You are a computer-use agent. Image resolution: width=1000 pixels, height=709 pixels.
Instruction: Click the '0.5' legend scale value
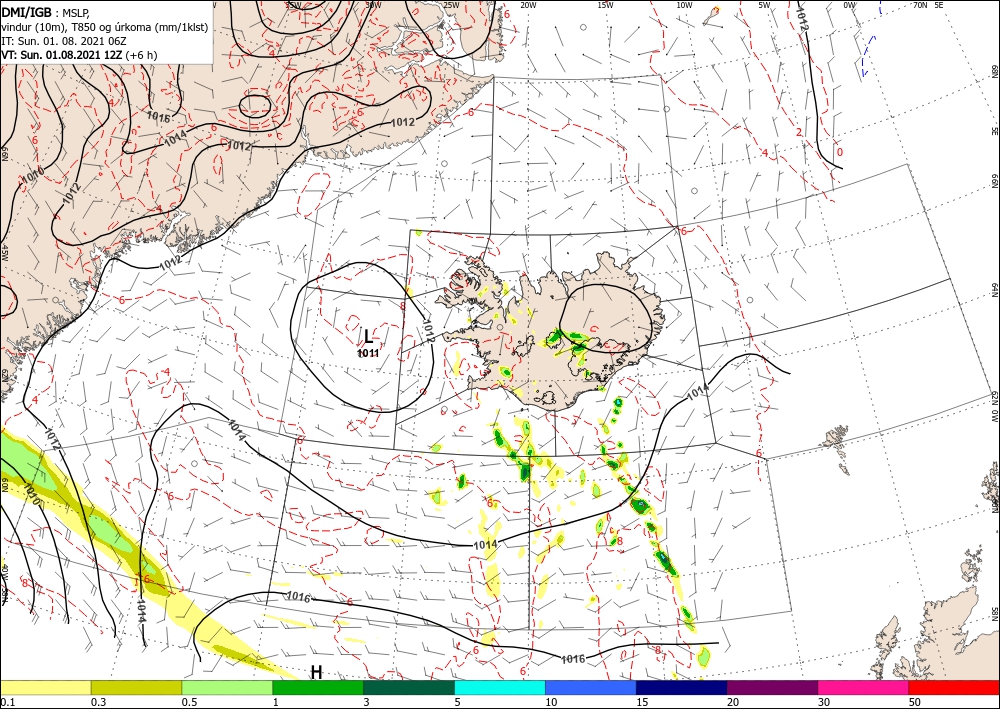[x=189, y=702]
